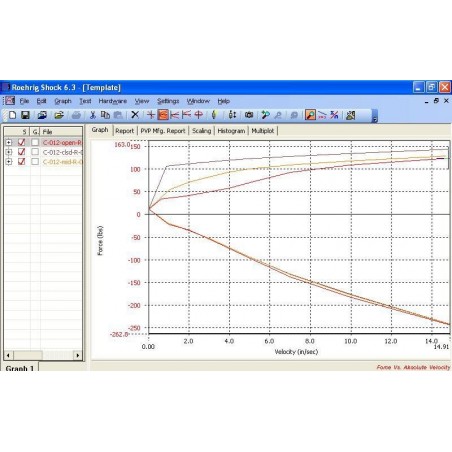Switch to the Histogram tab
Viewport: 452px width, 452px height.
tap(231, 131)
